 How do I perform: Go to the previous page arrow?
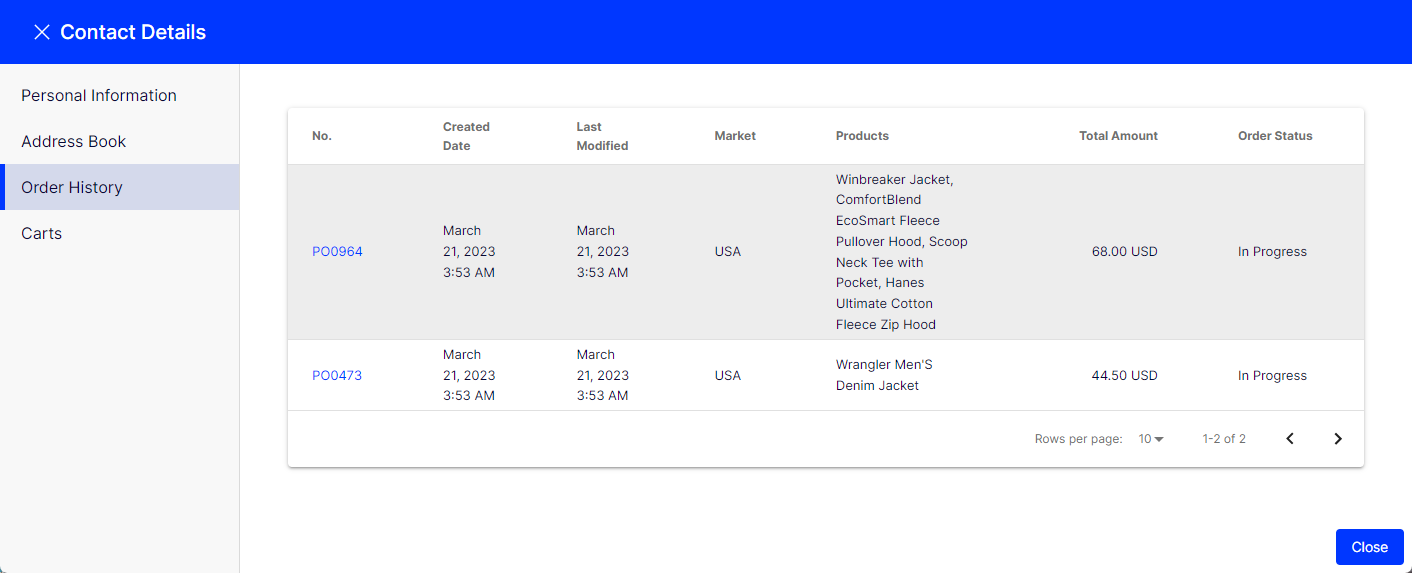[x=1290, y=439]
